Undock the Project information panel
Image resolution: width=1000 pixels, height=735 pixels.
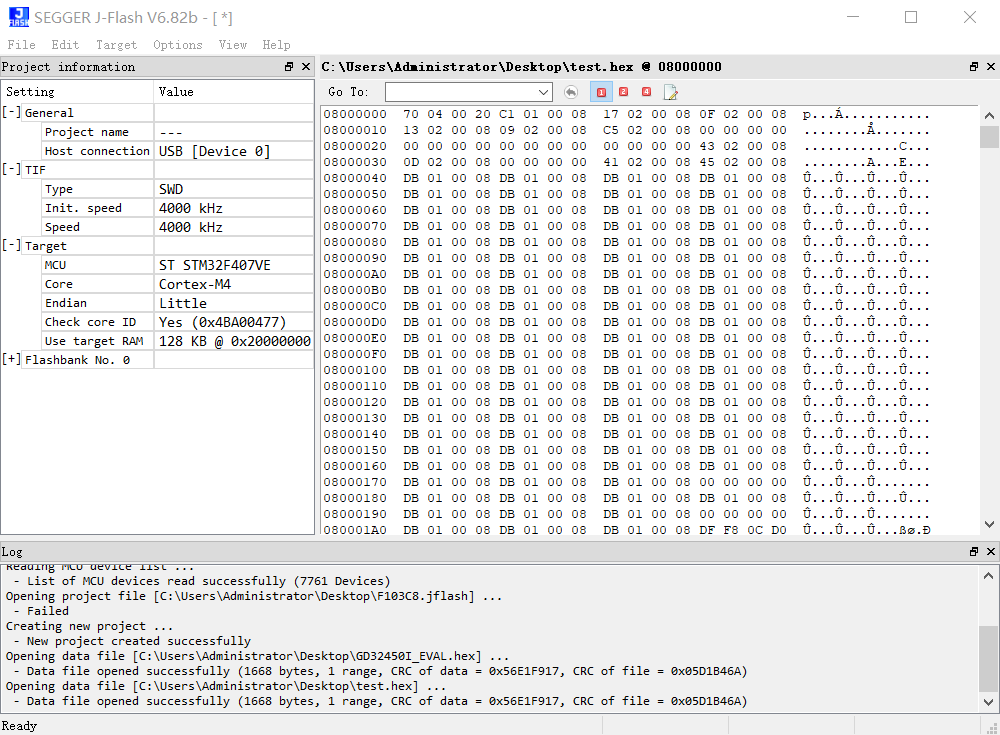coord(291,66)
